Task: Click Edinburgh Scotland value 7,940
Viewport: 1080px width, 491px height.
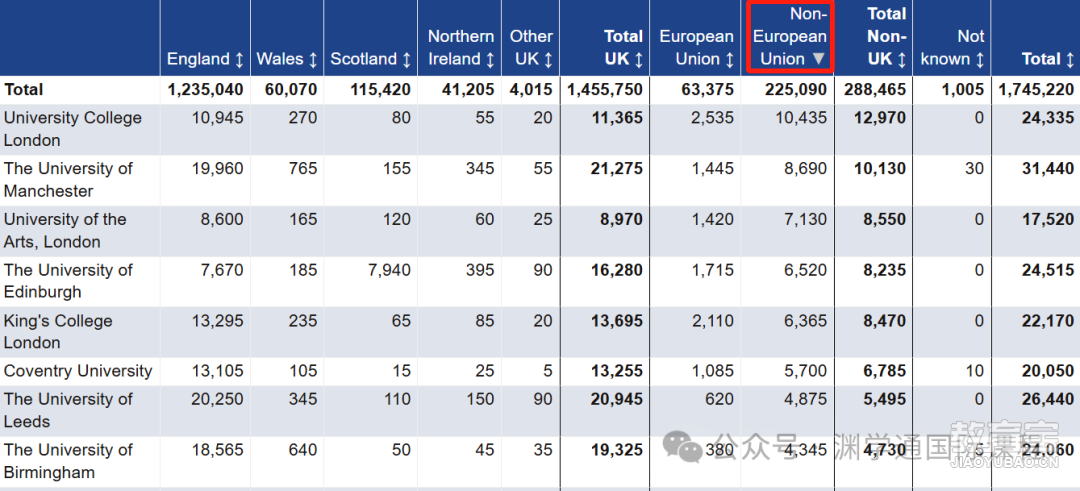Action: (389, 270)
